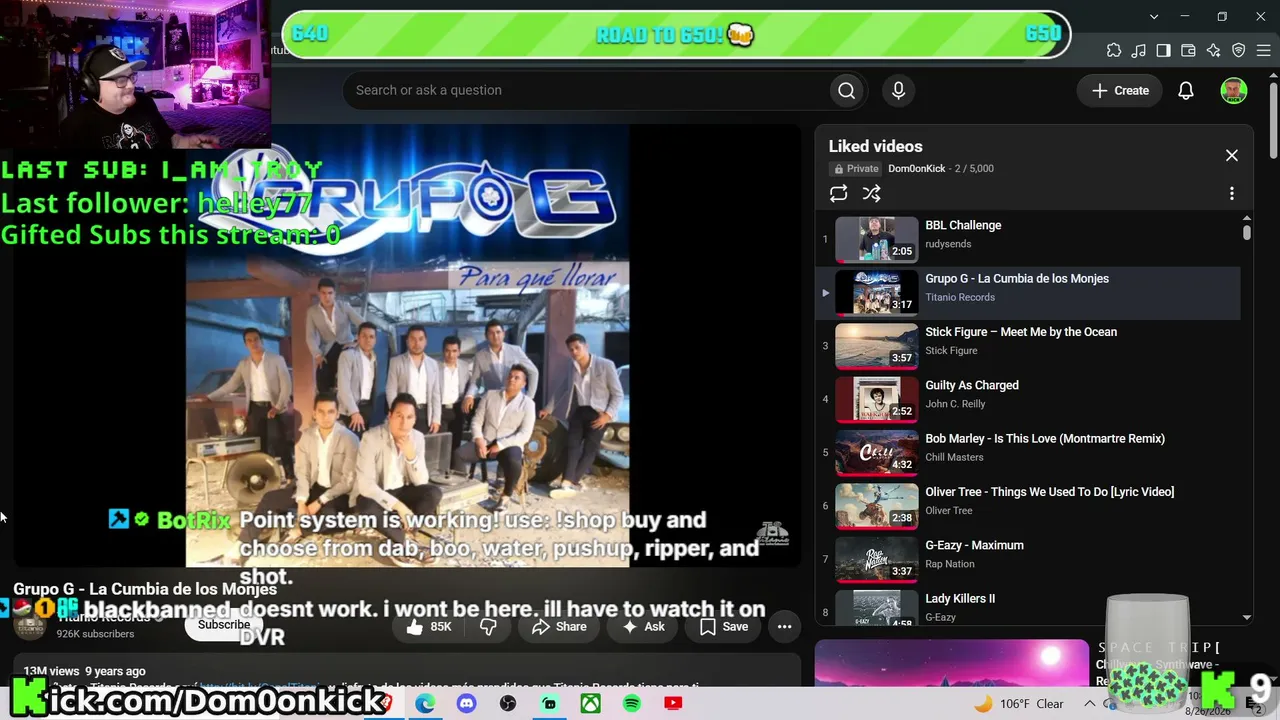The width and height of the screenshot is (1280, 720).
Task: Click the Guilty As Charged video thumbnail
Action: coord(876,398)
